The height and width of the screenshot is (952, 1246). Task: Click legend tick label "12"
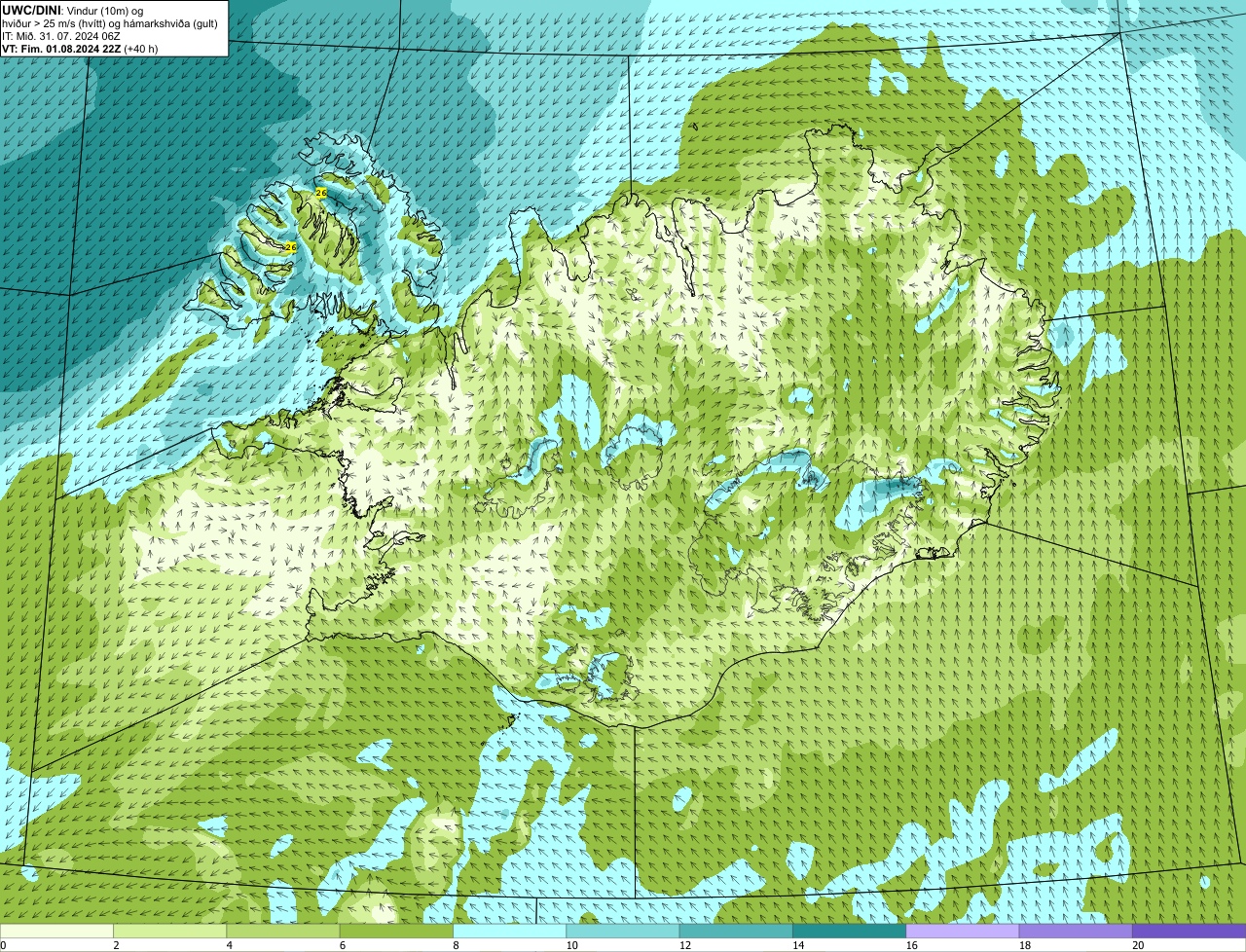pyautogui.click(x=684, y=945)
